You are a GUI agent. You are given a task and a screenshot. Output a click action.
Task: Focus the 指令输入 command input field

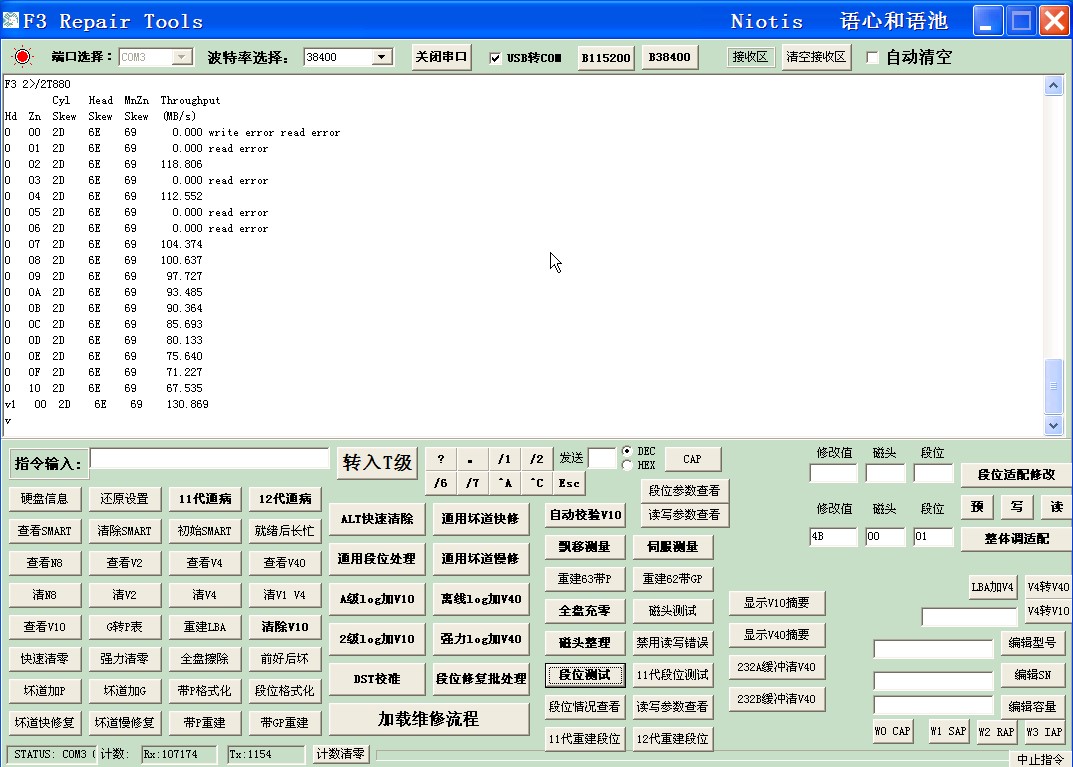[x=209, y=458]
